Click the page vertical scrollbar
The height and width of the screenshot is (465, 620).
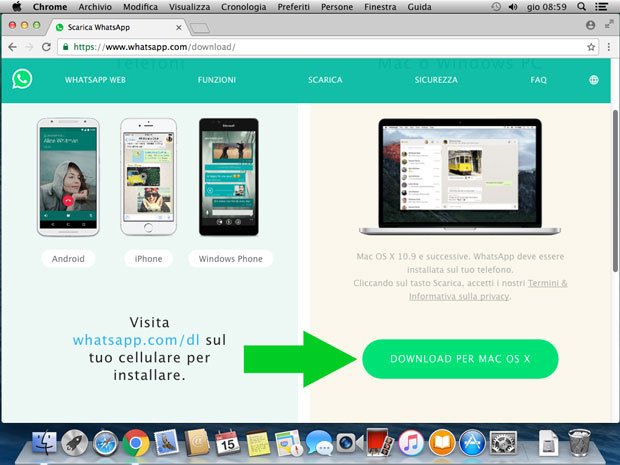point(615,191)
